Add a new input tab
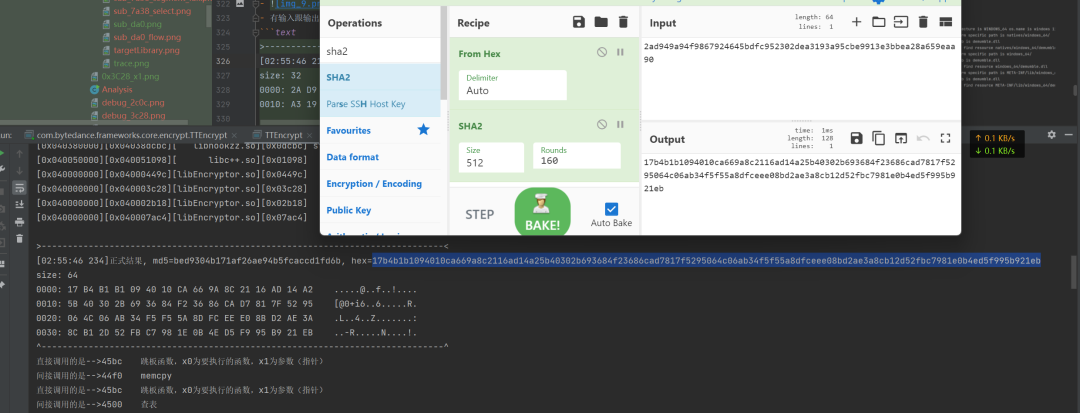Image resolution: width=1080 pixels, height=413 pixels. click(856, 22)
